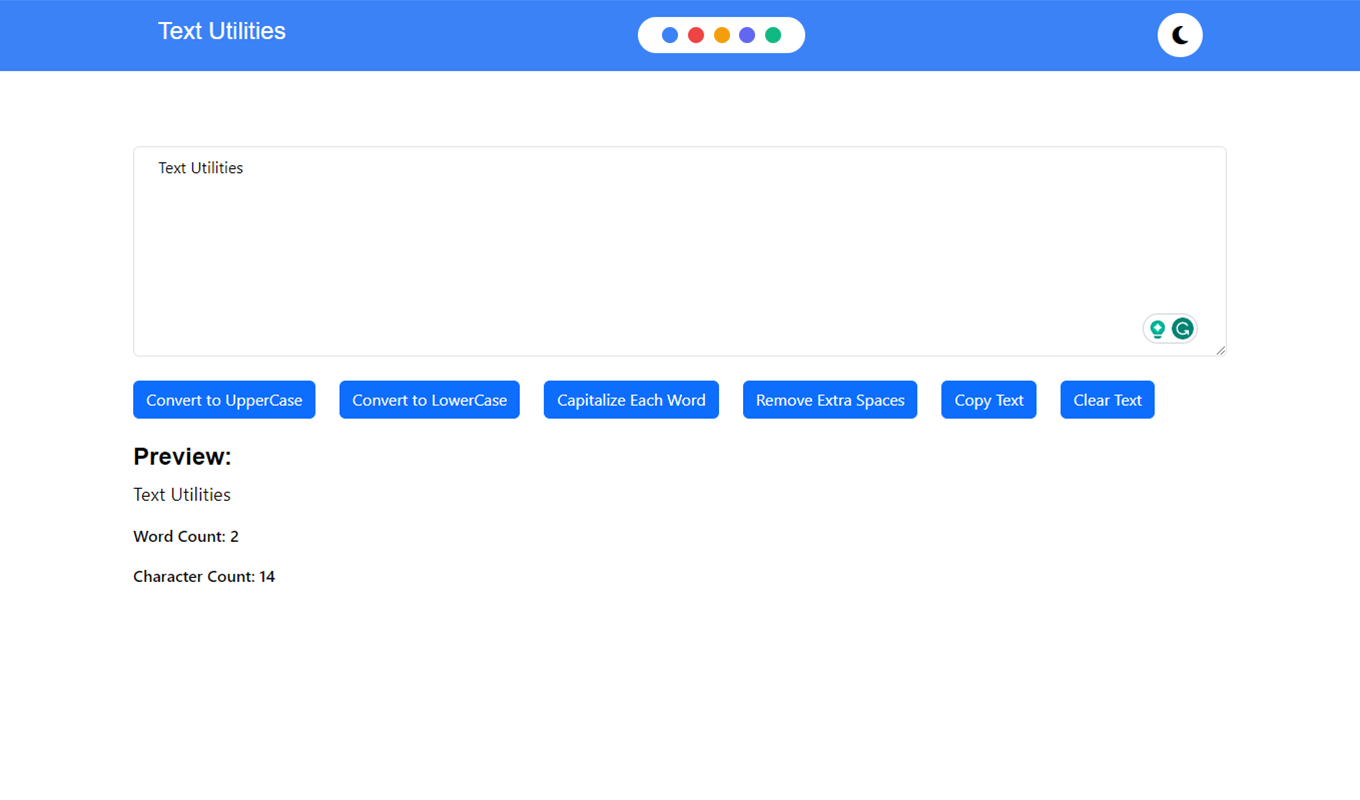Click the Word Count: 2 label
This screenshot has width=1360, height=800.
pos(186,537)
